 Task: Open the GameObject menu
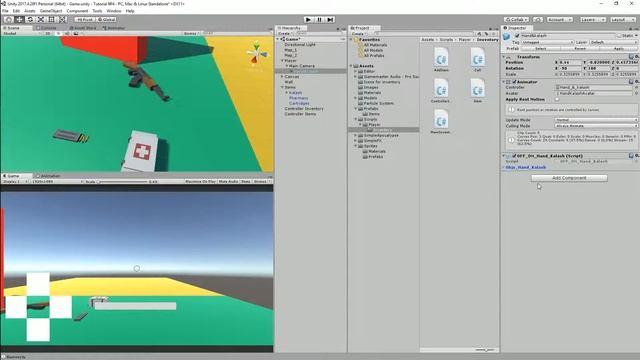coord(51,11)
